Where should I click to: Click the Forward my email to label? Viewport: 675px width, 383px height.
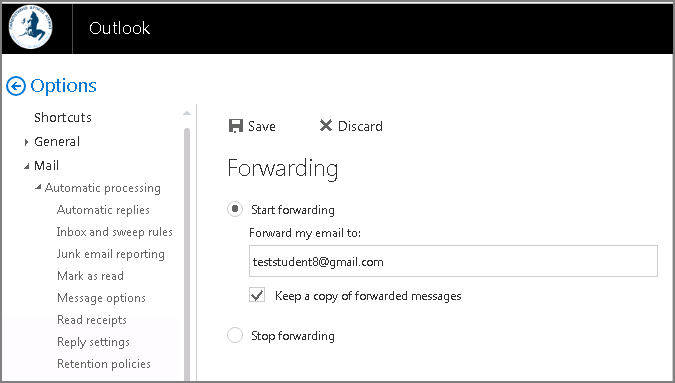305,233
